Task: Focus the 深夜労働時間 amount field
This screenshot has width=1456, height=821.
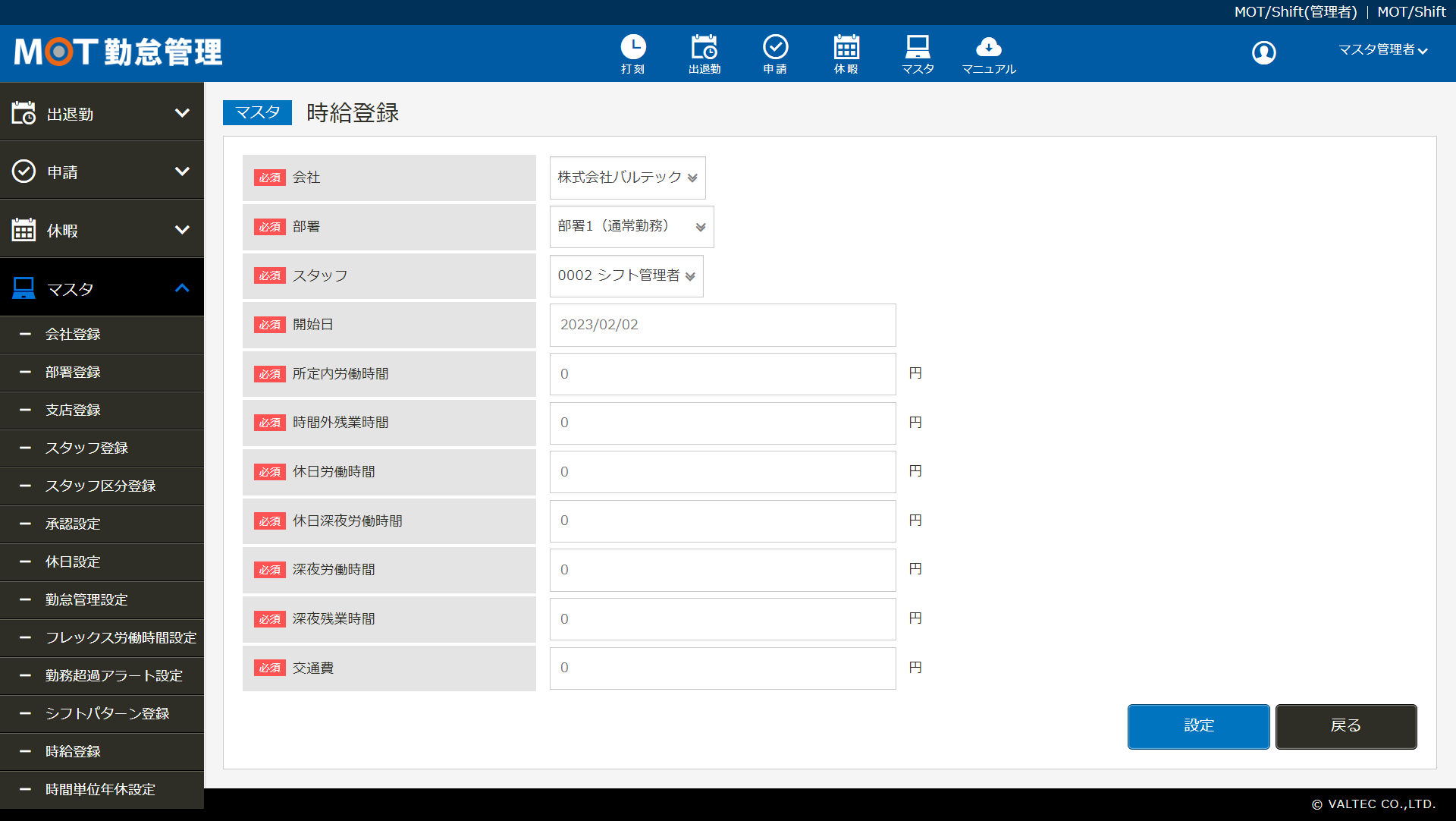Action: 723,570
